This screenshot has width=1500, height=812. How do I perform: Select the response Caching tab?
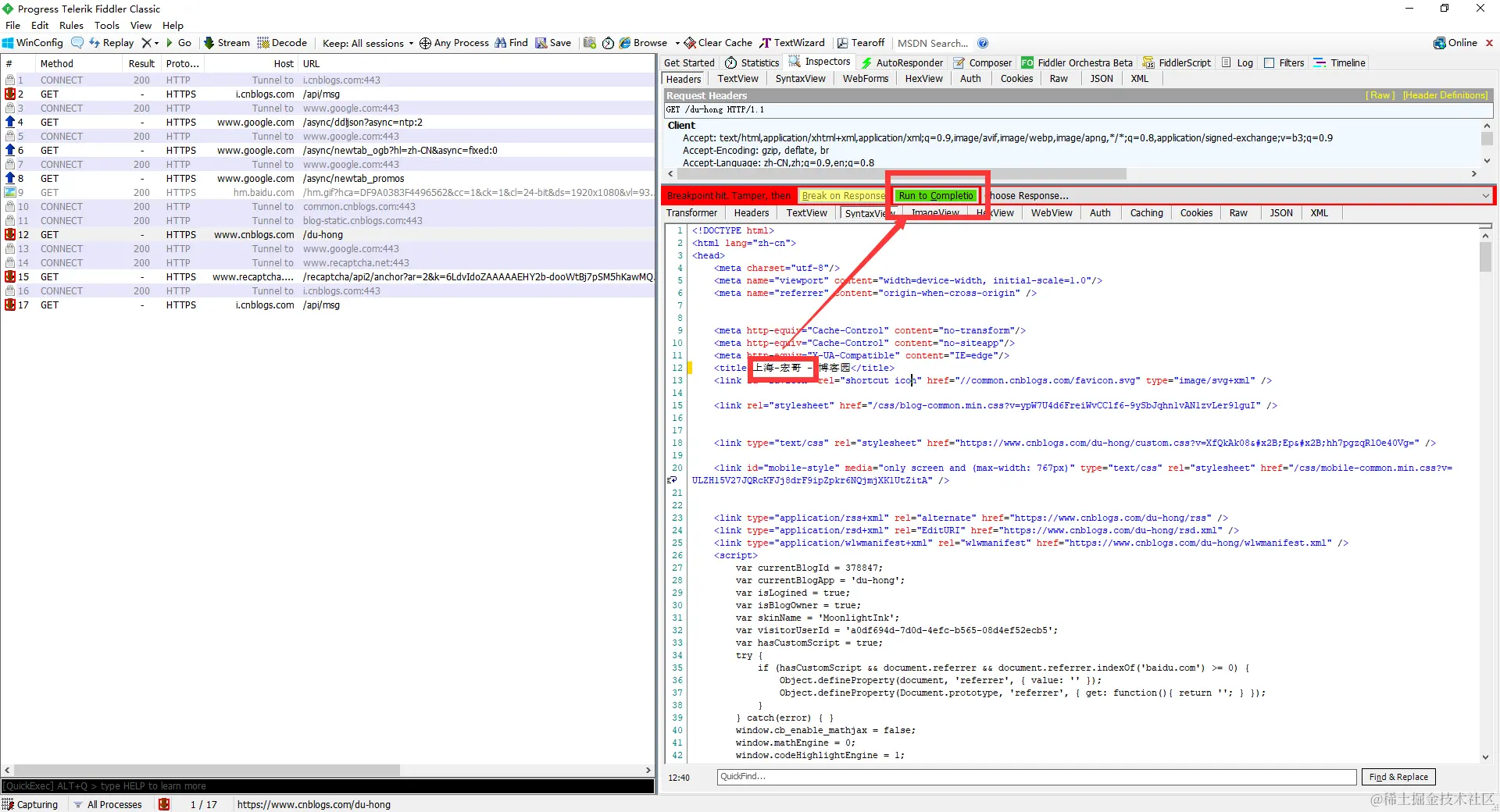[x=1146, y=213]
